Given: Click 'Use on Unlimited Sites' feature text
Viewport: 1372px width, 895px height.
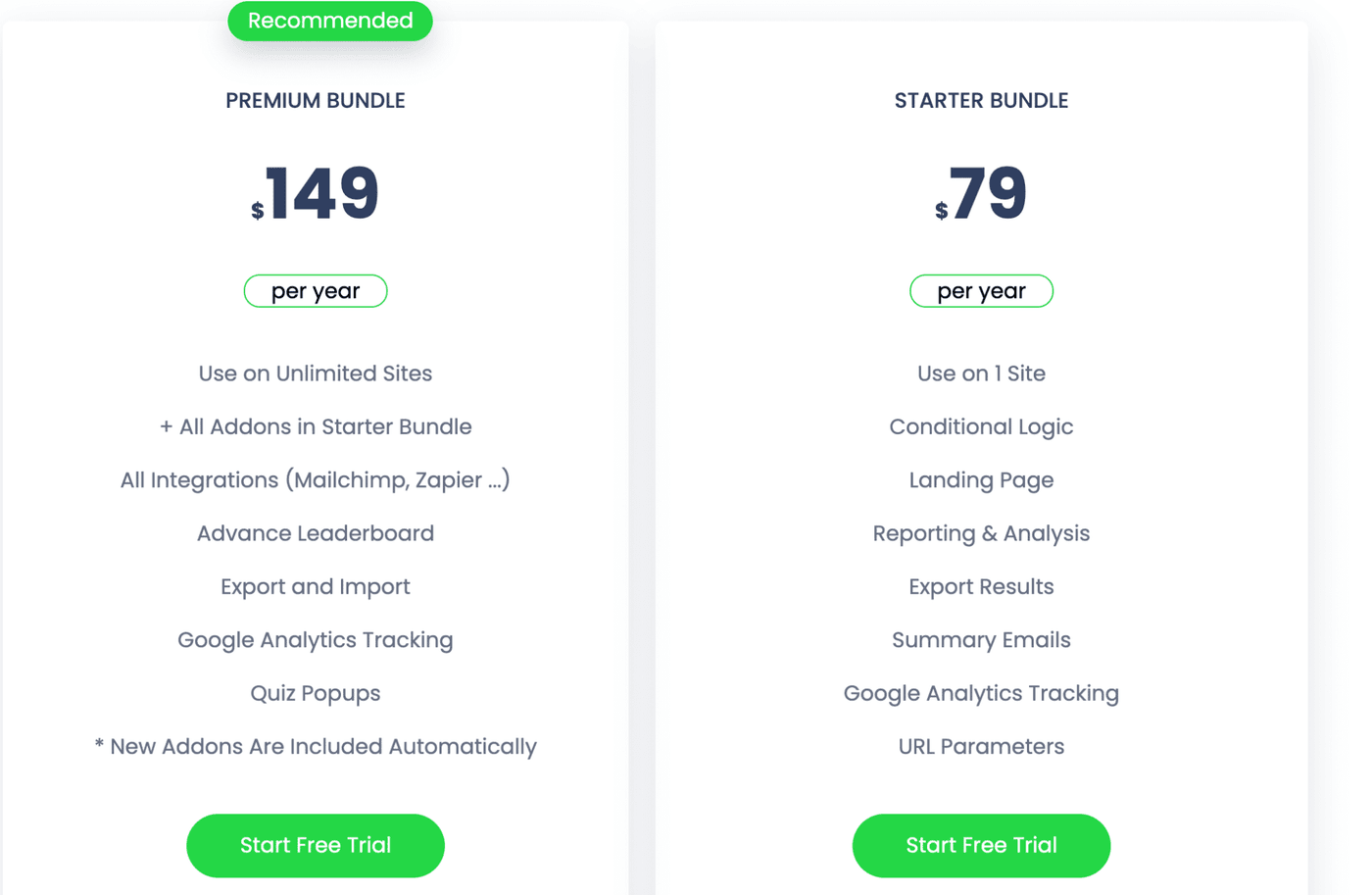Looking at the screenshot, I should coord(315,373).
